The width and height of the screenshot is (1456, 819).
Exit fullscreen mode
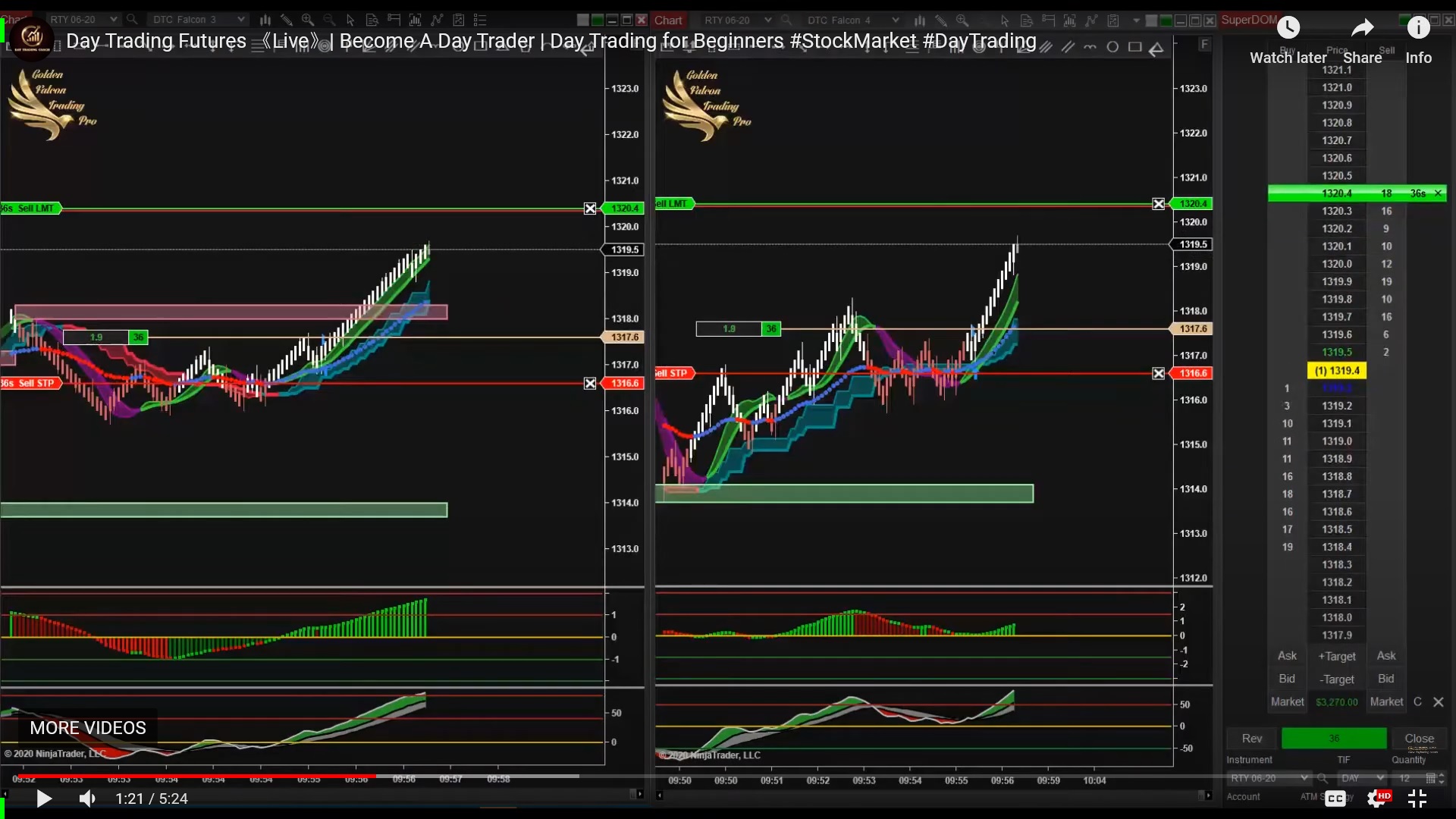(1417, 799)
